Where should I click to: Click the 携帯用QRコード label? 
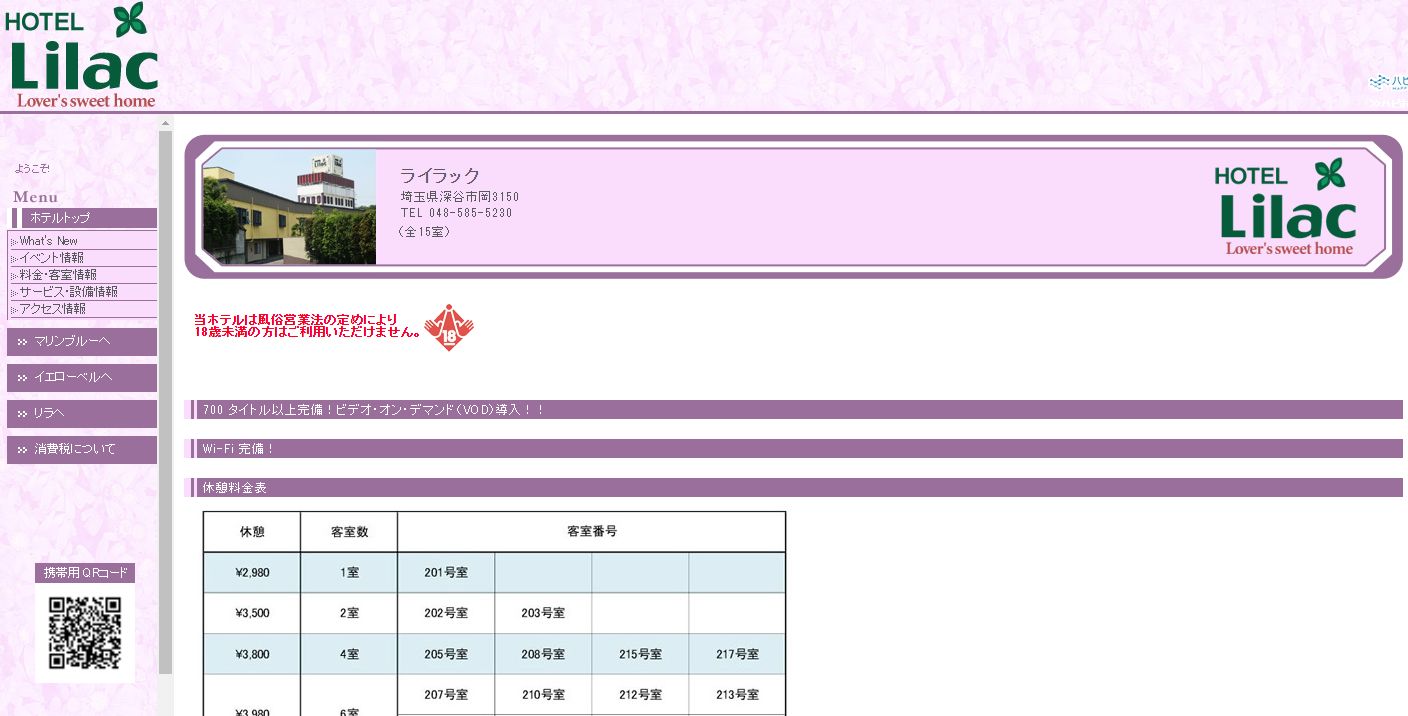[x=85, y=573]
